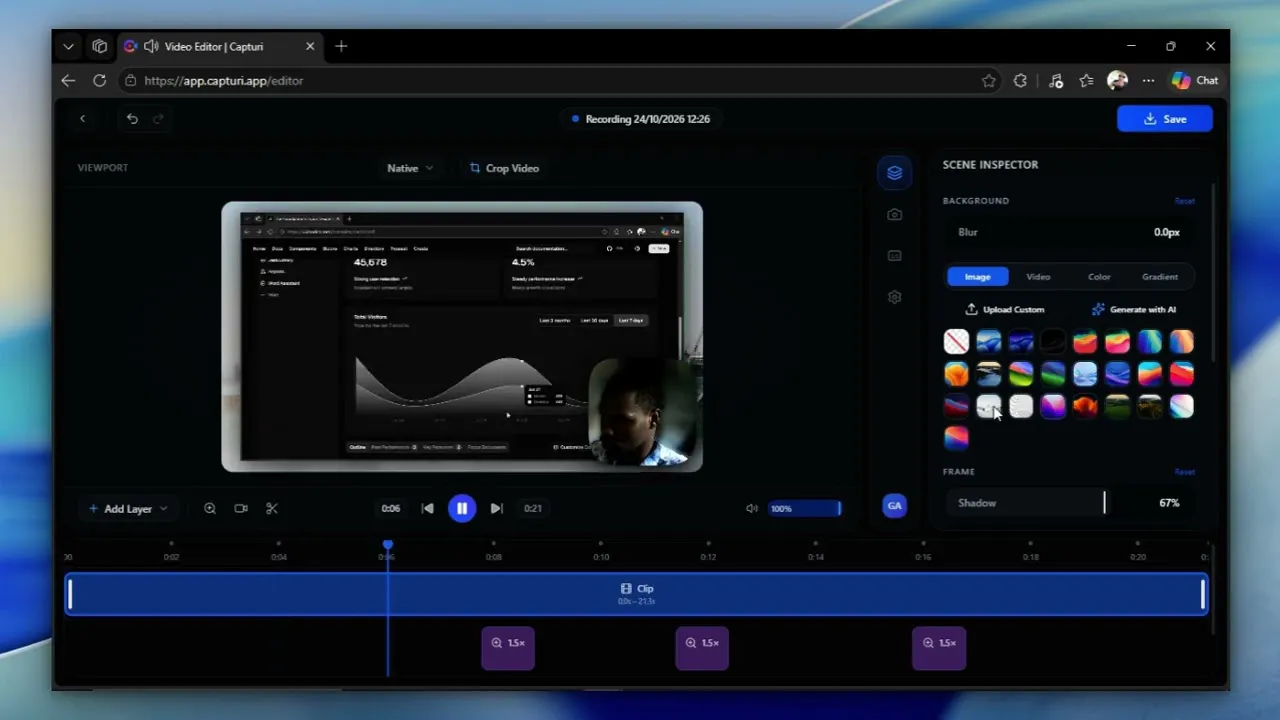This screenshot has width=1280, height=720.
Task: Switch to the Gradient background tab
Action: tap(1160, 277)
